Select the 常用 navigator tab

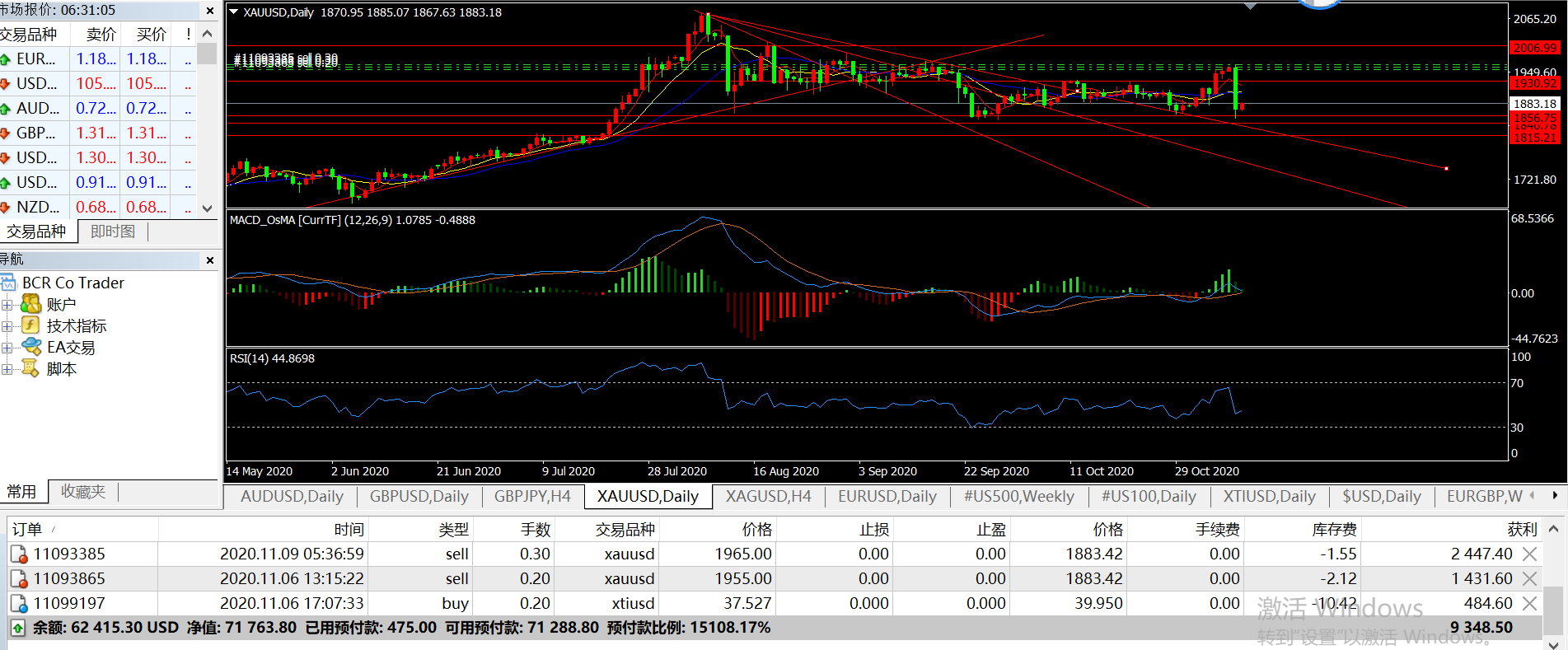(21, 492)
